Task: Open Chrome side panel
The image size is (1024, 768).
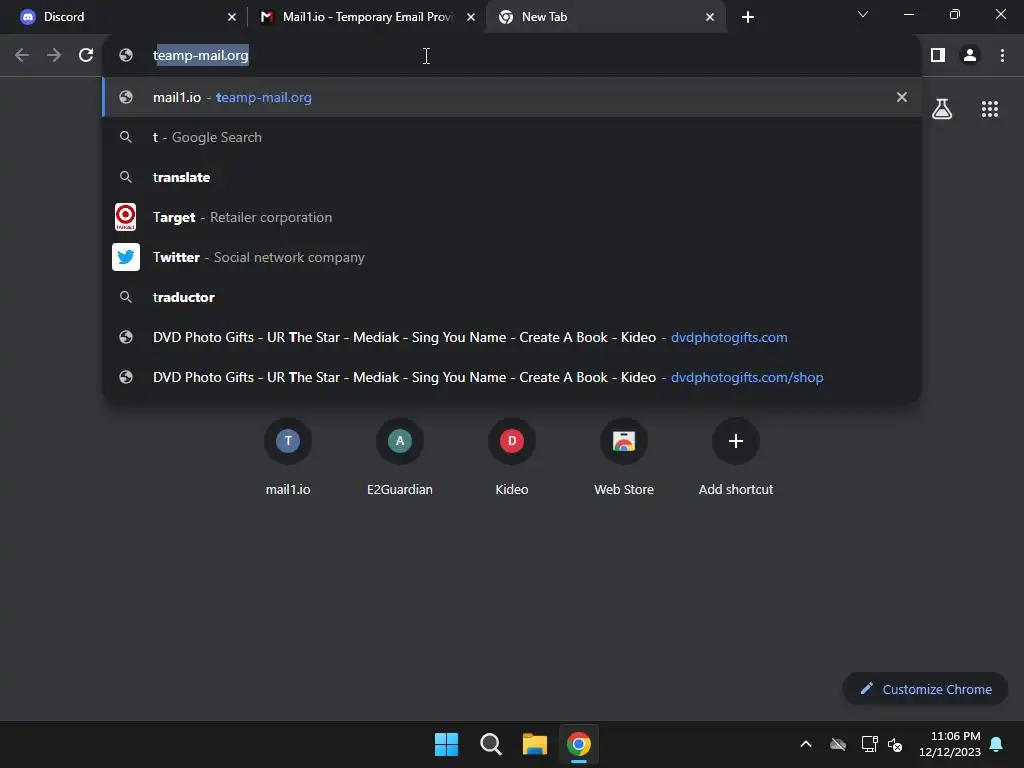Action: click(x=938, y=56)
